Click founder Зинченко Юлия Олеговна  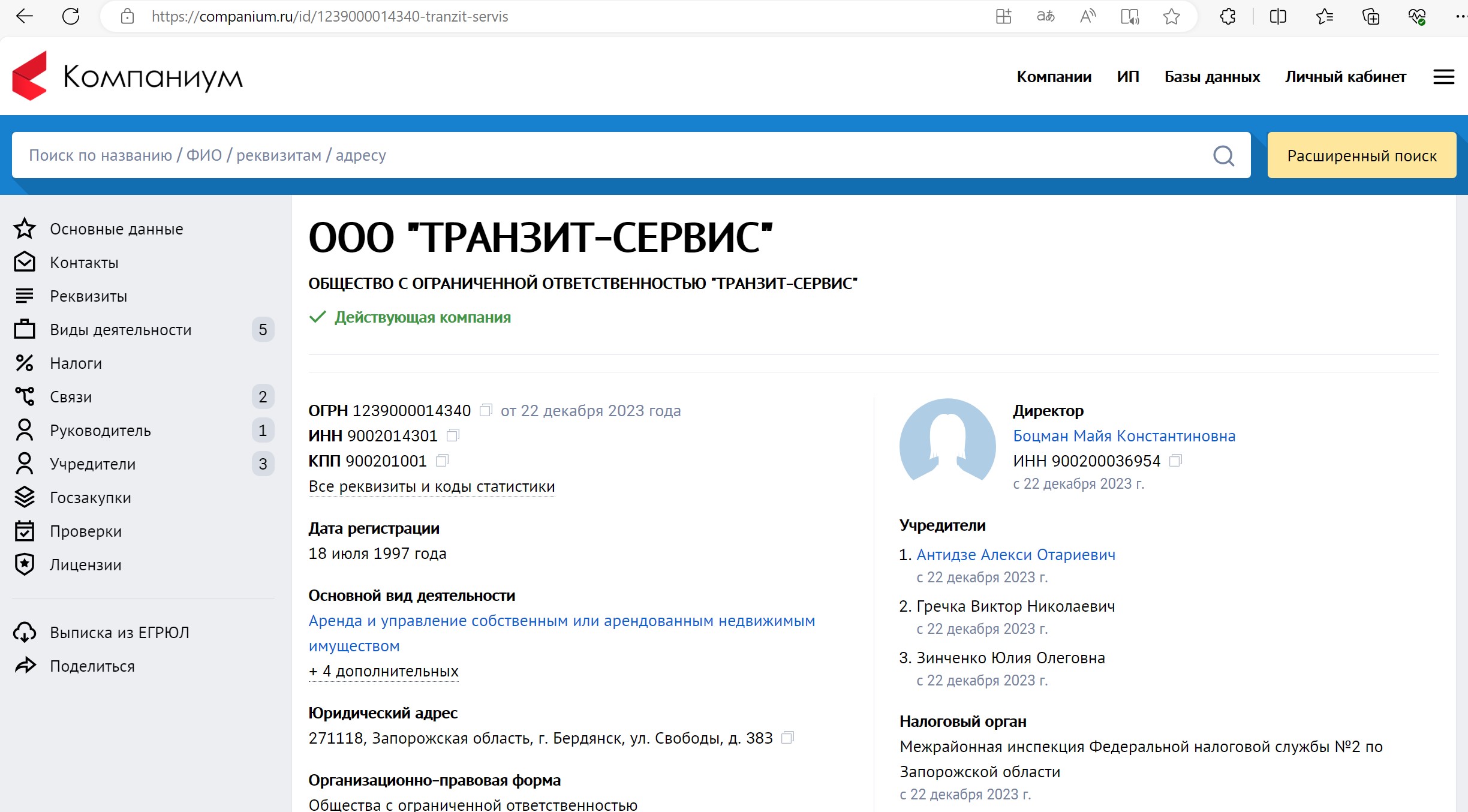pos(1010,658)
